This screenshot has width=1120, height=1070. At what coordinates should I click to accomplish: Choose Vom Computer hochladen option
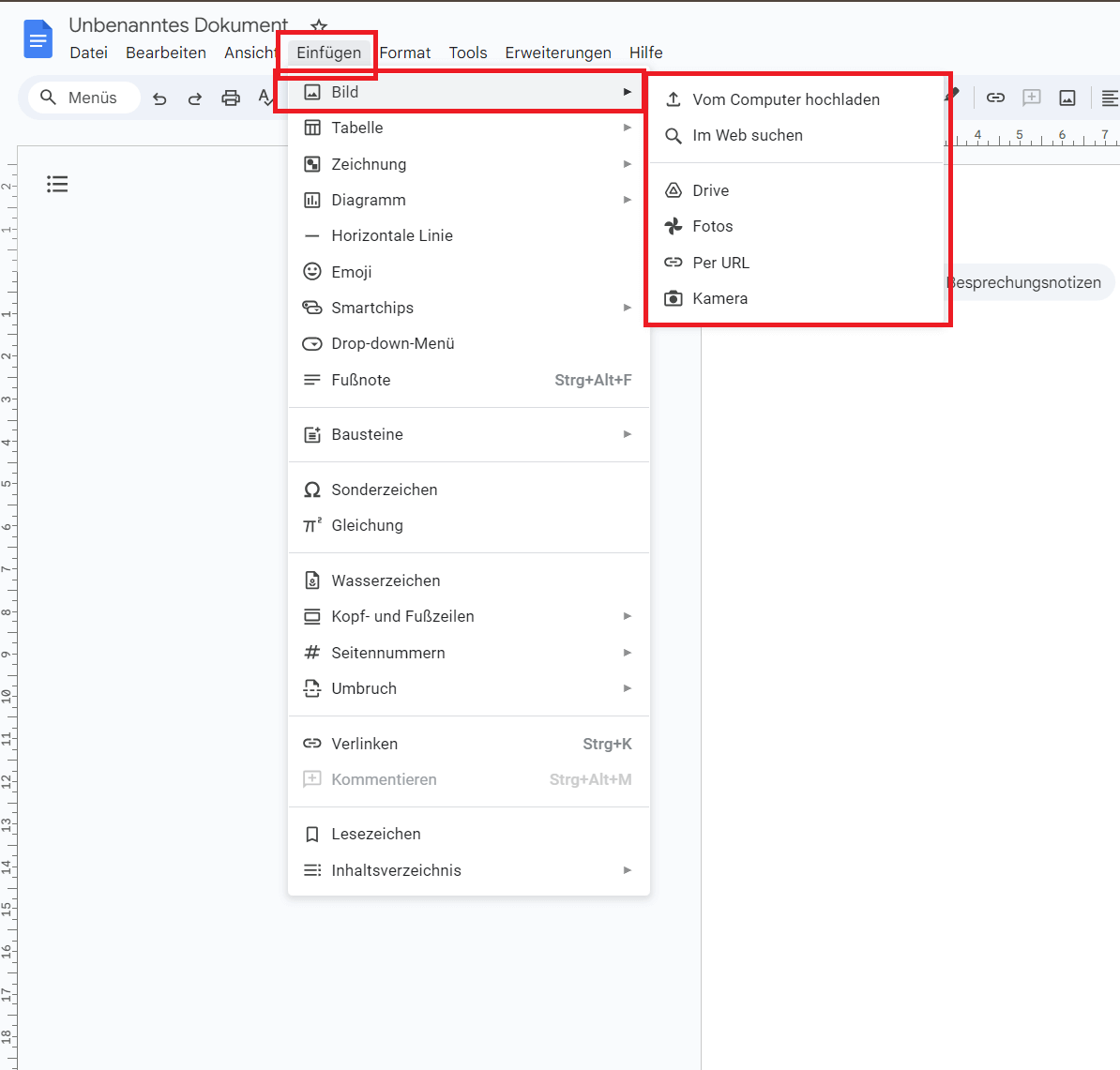(786, 99)
